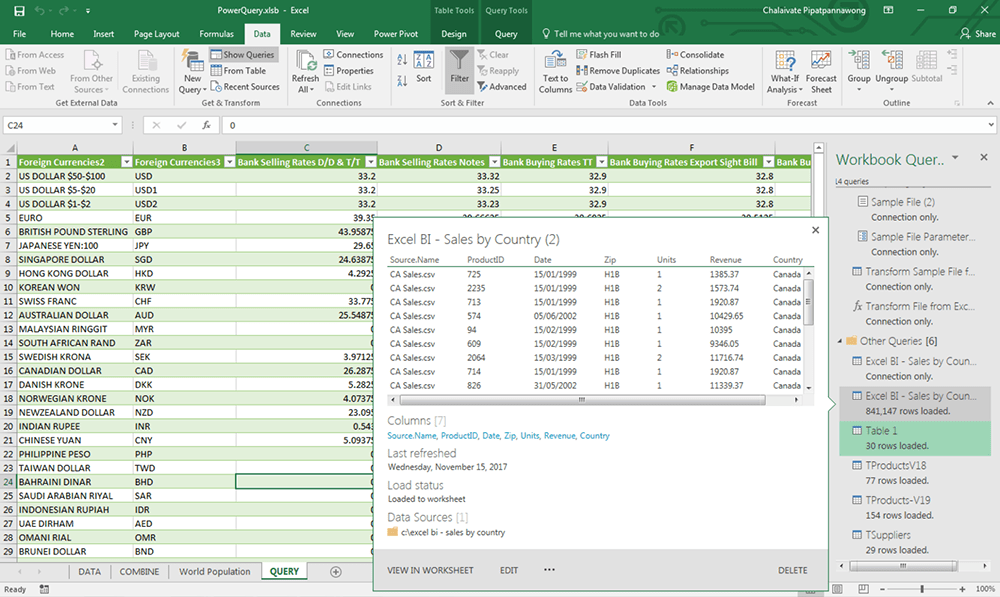The height and width of the screenshot is (597, 1000).
Task: Click the Tell me what you want box
Action: click(x=608, y=33)
